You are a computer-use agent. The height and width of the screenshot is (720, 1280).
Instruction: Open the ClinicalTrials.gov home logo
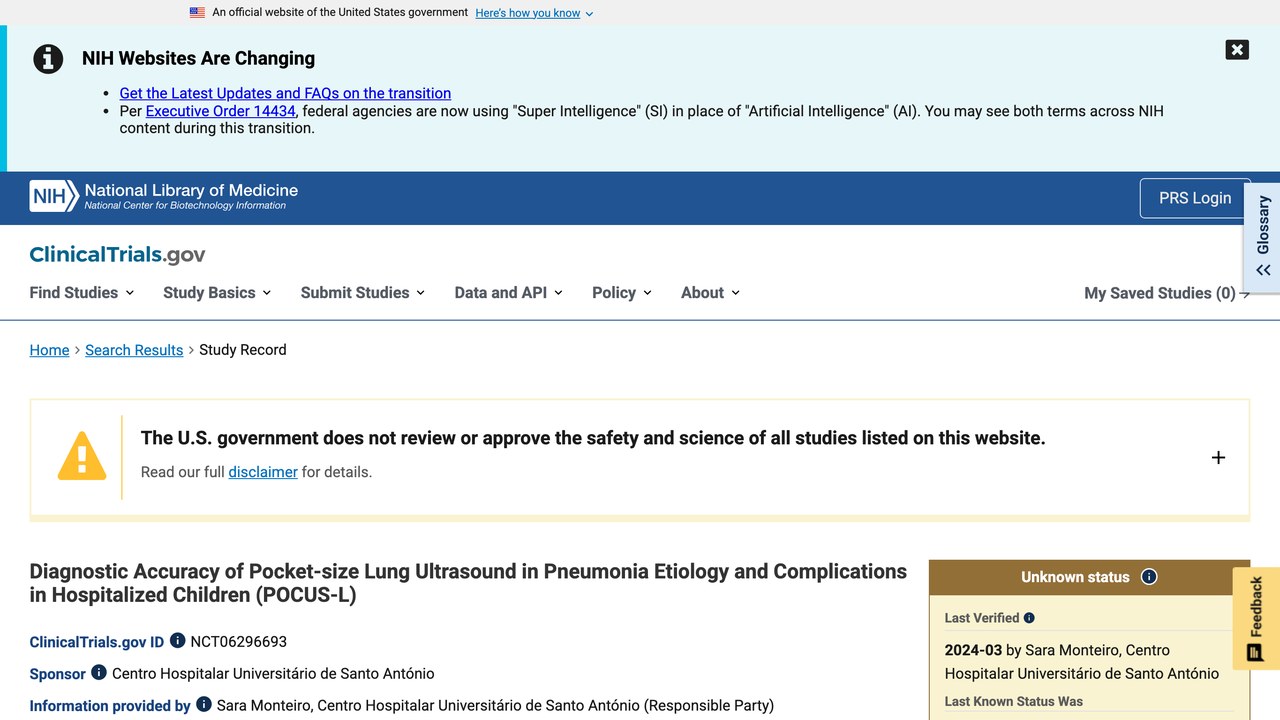(x=117, y=255)
